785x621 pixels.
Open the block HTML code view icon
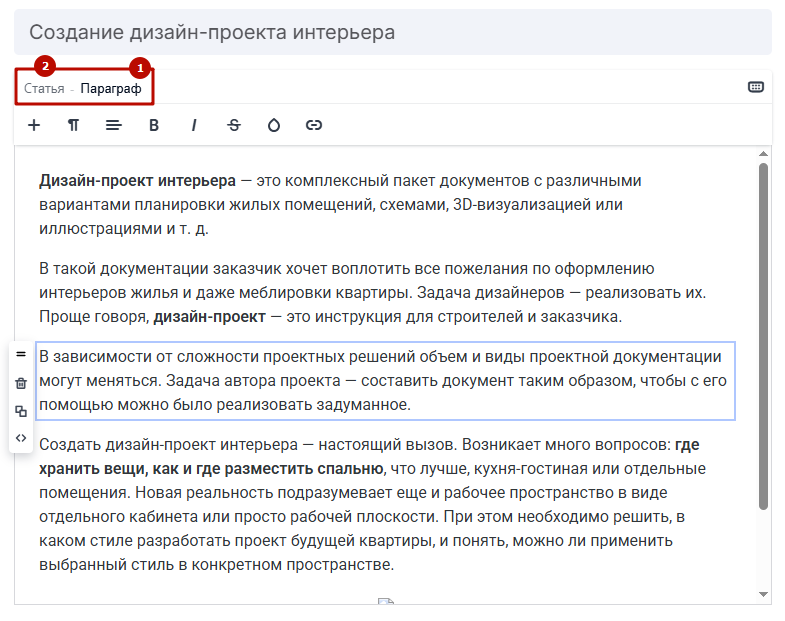21,438
